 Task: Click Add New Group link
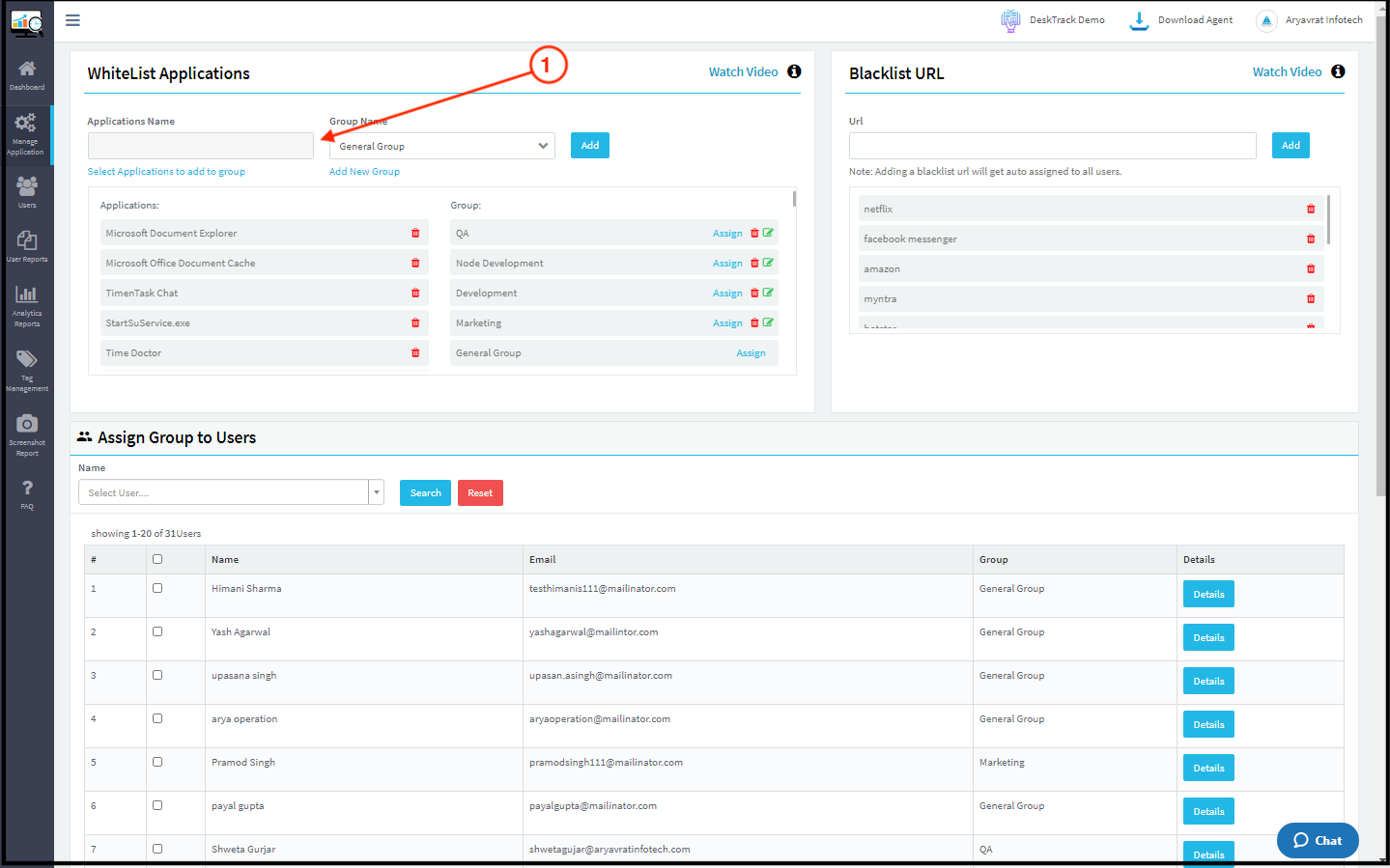click(x=364, y=171)
